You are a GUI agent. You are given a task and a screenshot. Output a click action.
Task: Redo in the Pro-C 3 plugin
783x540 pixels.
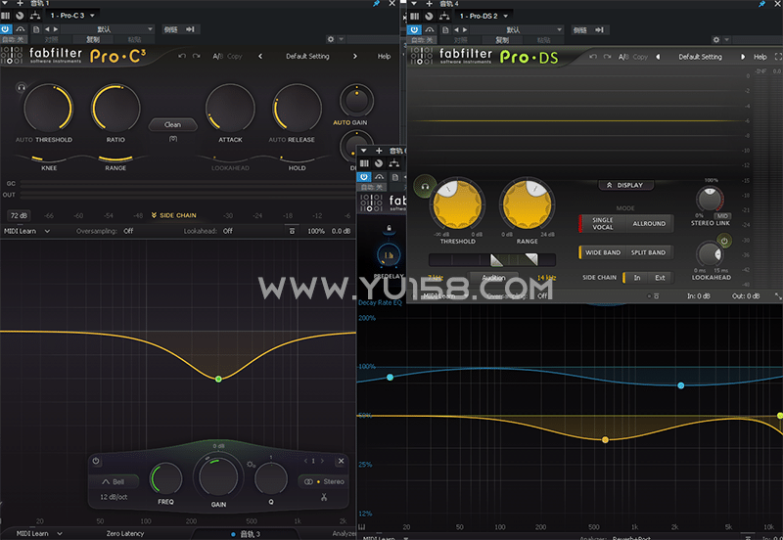196,56
